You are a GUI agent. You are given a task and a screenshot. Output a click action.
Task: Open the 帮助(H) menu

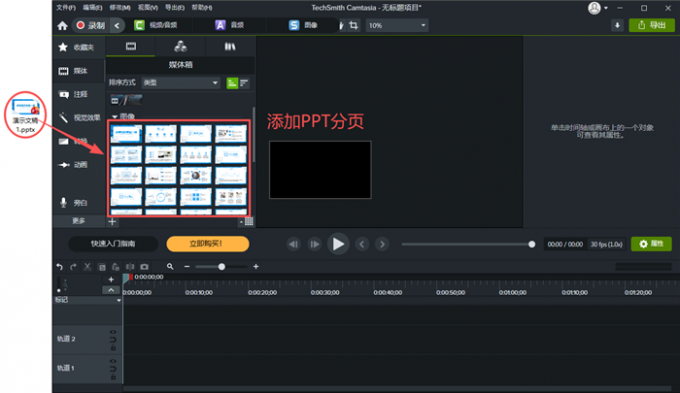(x=202, y=7)
